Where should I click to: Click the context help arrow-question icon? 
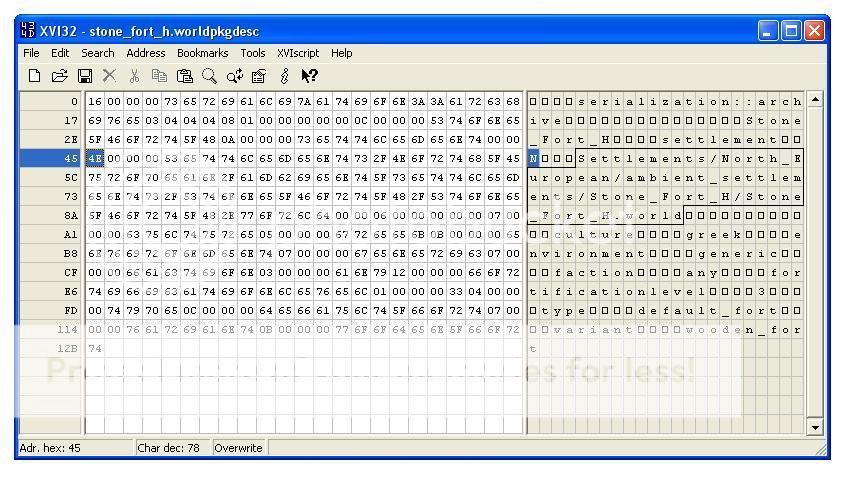[x=310, y=76]
